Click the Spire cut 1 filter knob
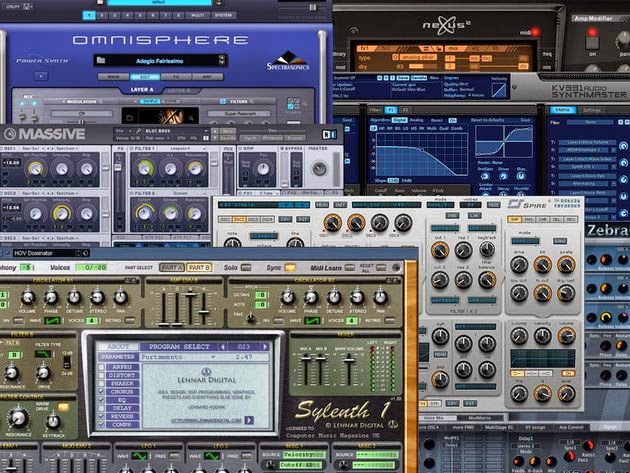Viewport: 630px width, 473px height. pos(440,250)
